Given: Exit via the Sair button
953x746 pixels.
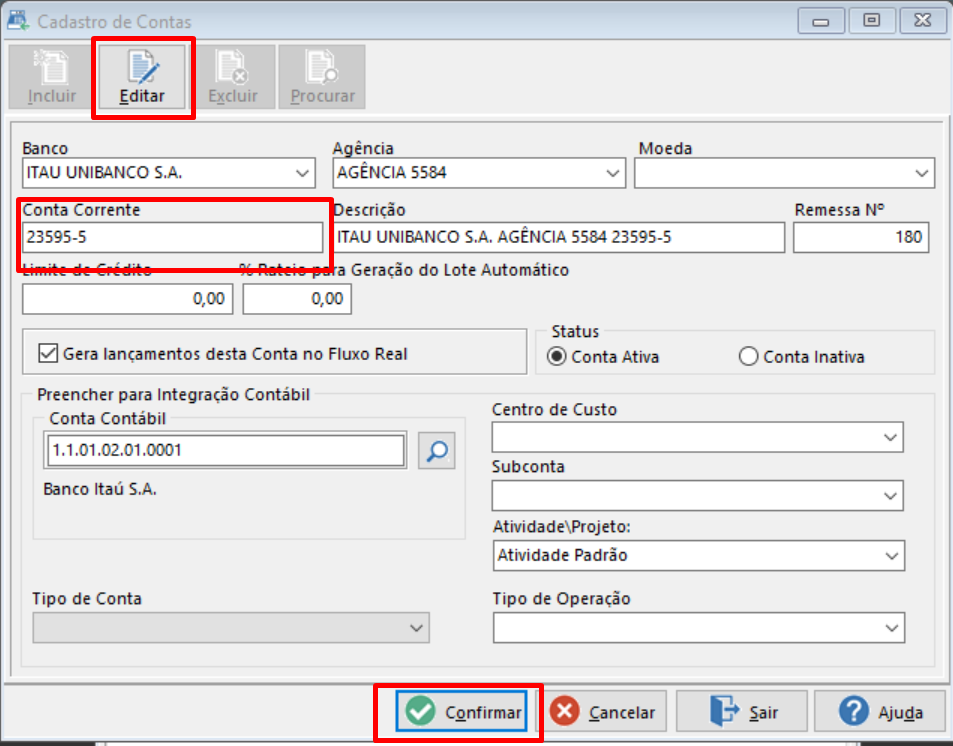Looking at the screenshot, I should [x=741, y=711].
